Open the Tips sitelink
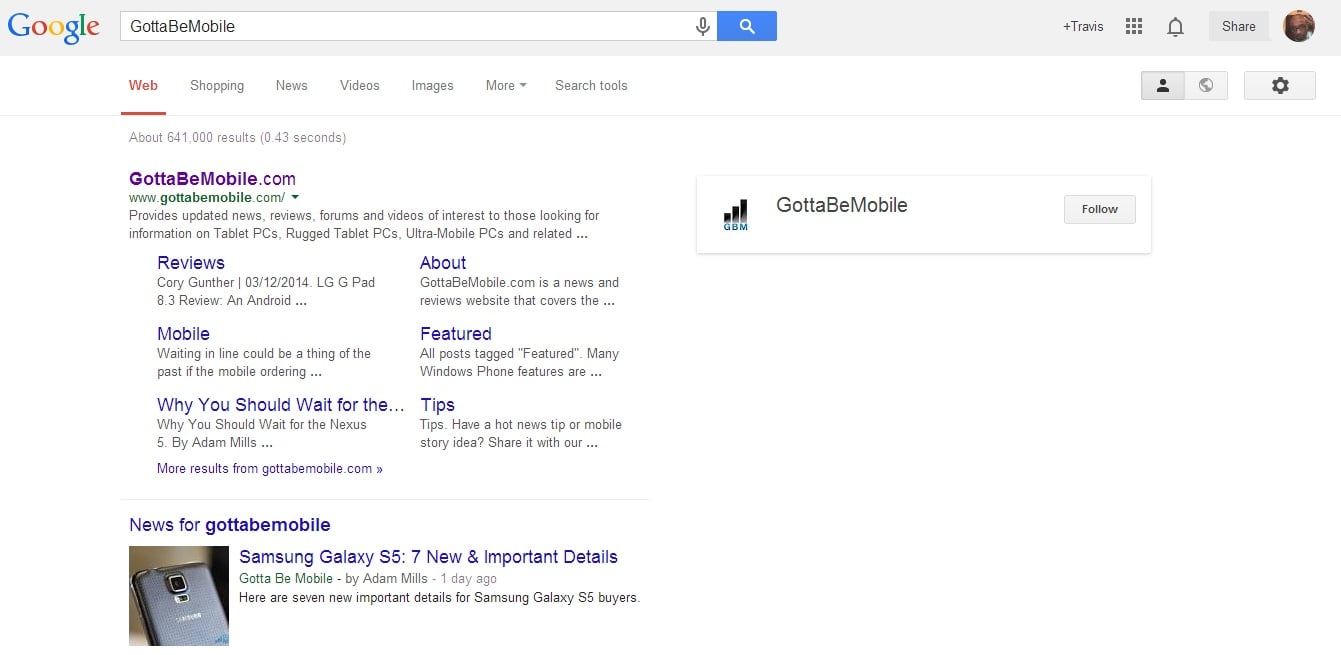1341x655 pixels. tap(438, 405)
